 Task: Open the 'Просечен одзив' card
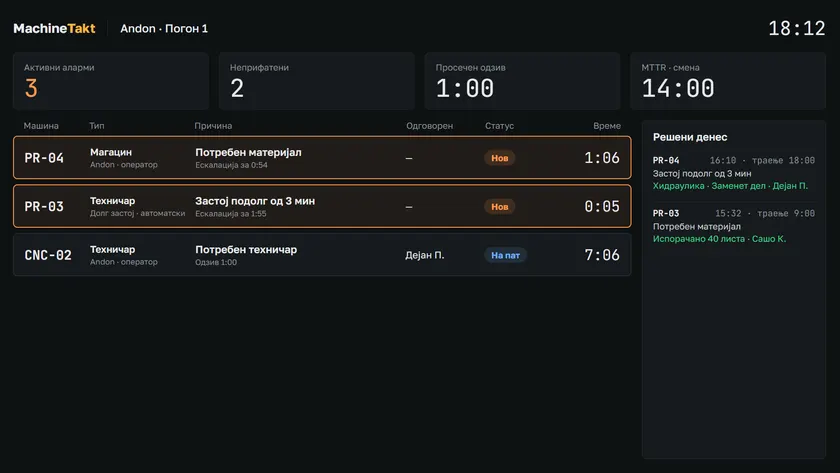(x=522, y=81)
